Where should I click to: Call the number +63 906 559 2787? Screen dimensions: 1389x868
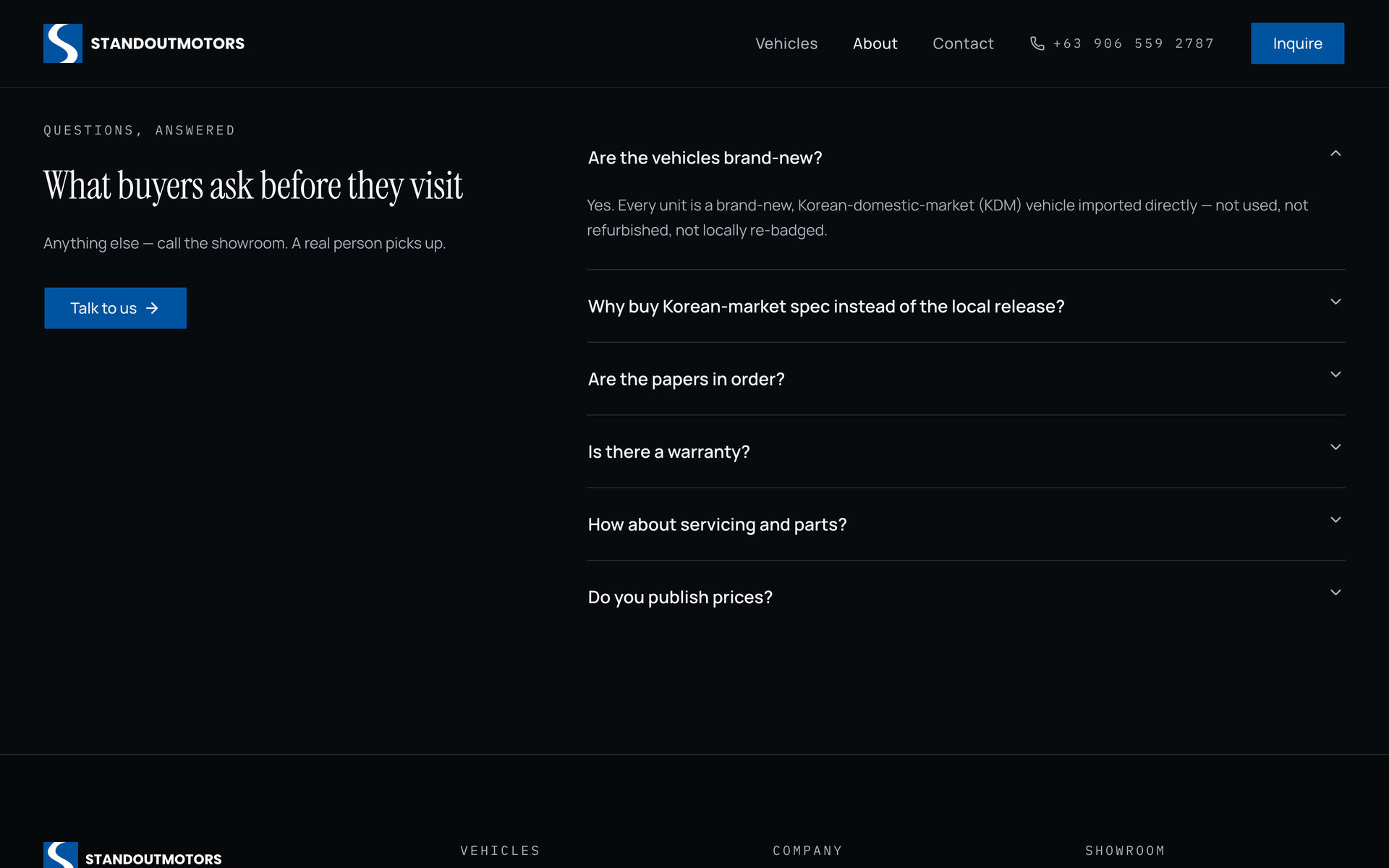(1133, 43)
